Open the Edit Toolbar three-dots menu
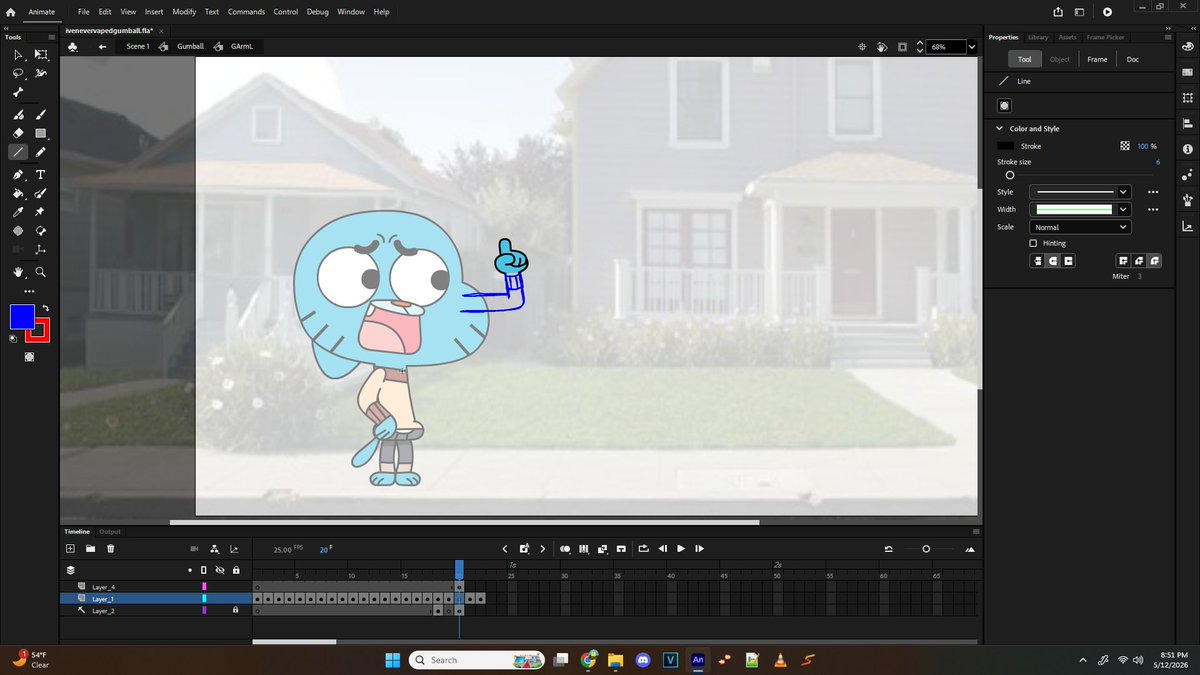The height and width of the screenshot is (675, 1200). (29, 290)
